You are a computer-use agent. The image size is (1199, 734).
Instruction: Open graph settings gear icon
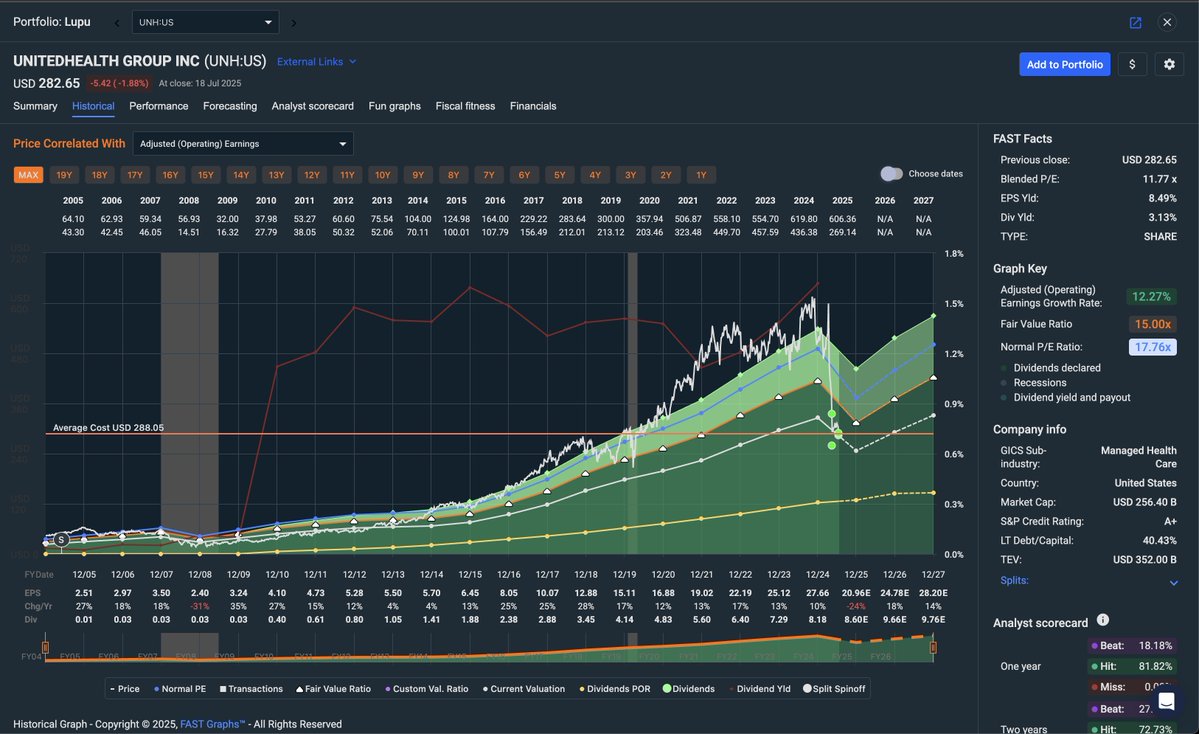tap(1169, 64)
